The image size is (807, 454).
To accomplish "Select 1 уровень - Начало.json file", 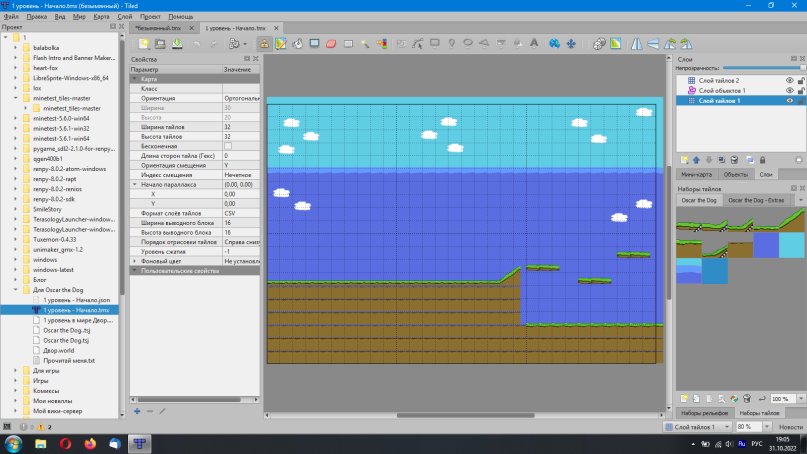I will tap(76, 300).
